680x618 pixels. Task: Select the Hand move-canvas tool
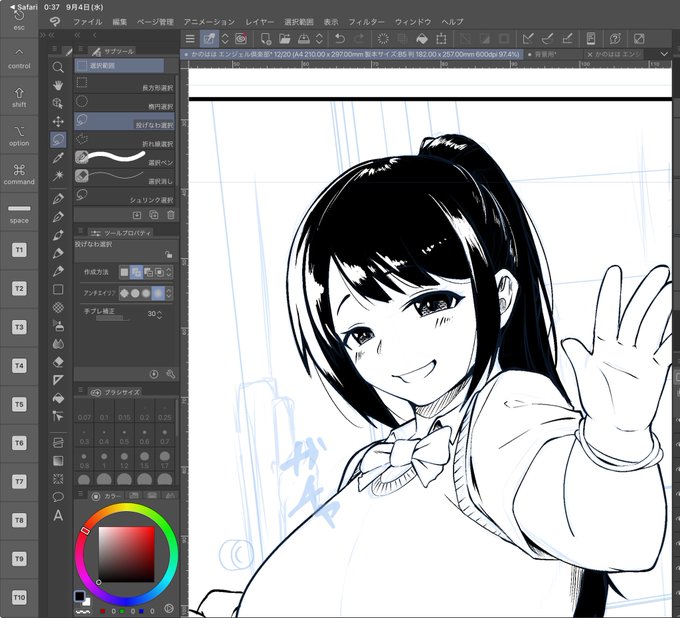pos(58,85)
